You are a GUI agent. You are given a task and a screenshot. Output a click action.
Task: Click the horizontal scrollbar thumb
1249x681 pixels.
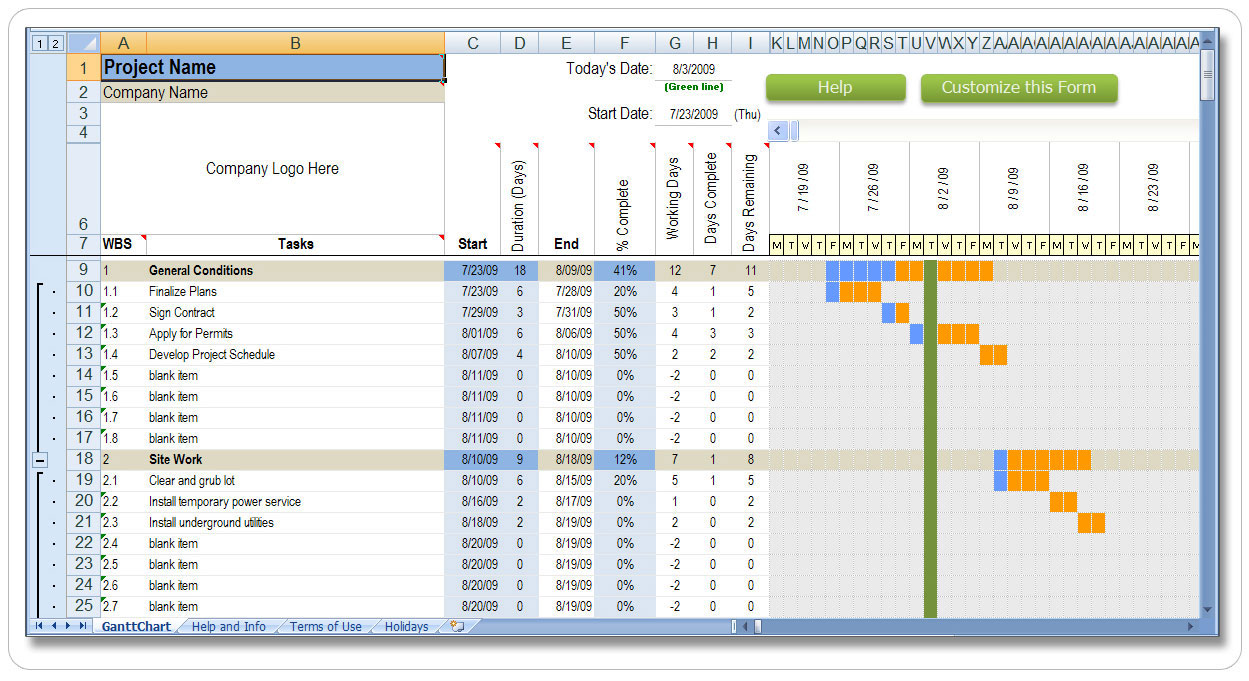[x=756, y=627]
